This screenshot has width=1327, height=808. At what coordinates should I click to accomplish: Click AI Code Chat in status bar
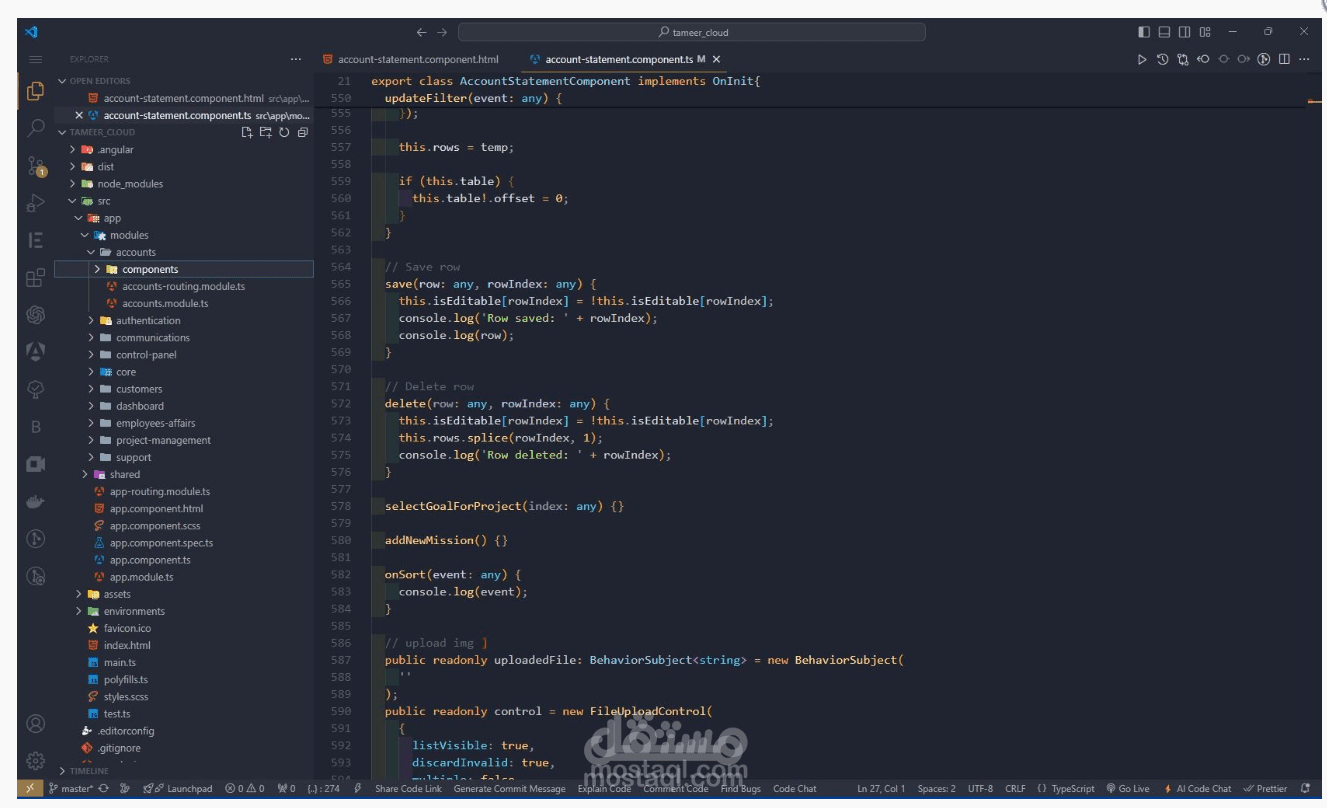coord(1197,788)
